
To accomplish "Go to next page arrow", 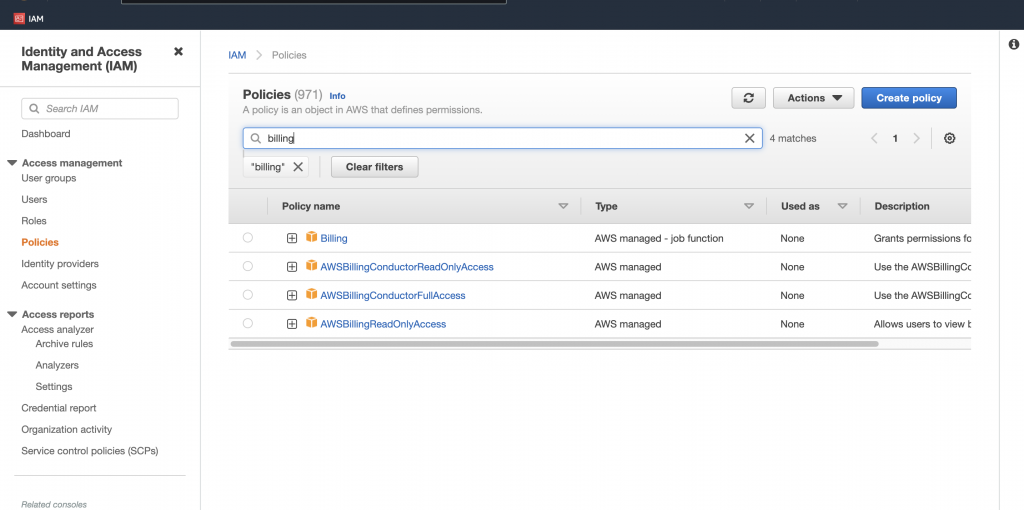I will point(916,138).
